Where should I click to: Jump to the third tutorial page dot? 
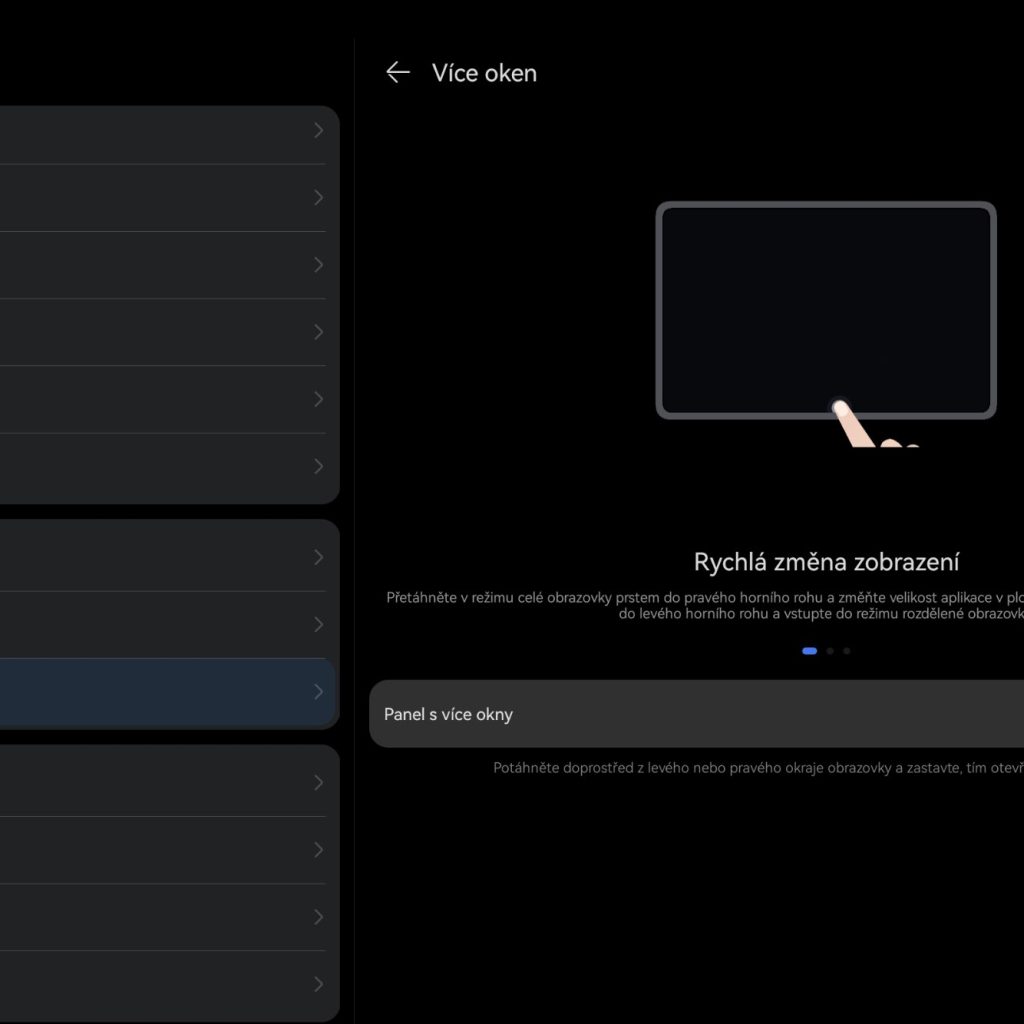pyautogui.click(x=847, y=651)
